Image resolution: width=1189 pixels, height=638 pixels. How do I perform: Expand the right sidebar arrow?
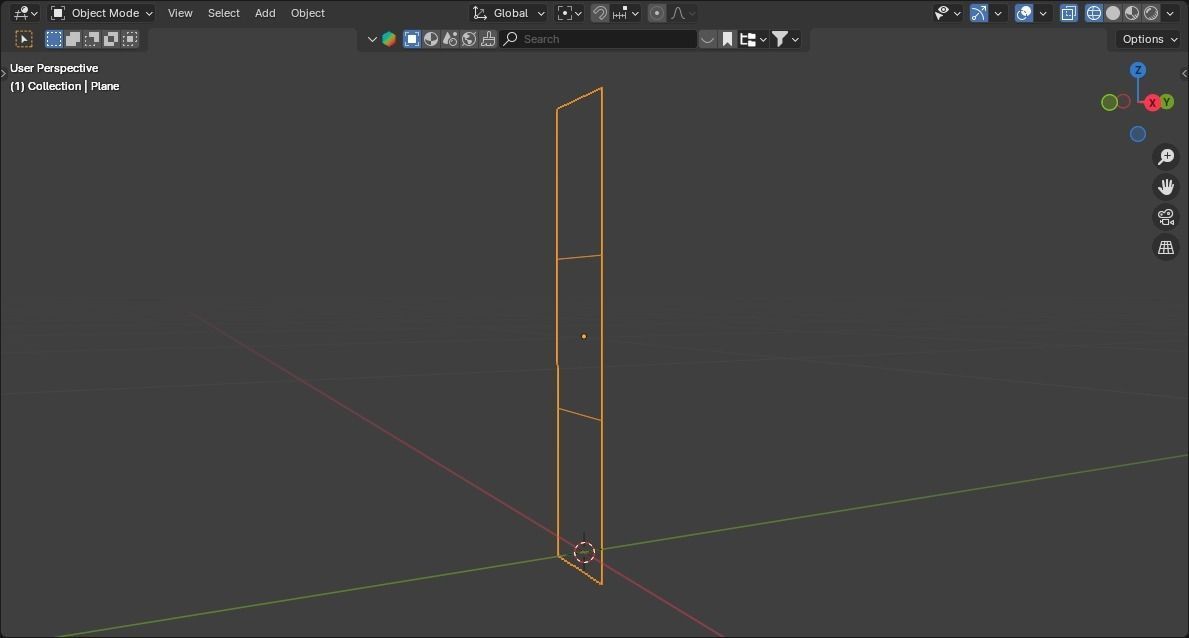click(x=1184, y=74)
